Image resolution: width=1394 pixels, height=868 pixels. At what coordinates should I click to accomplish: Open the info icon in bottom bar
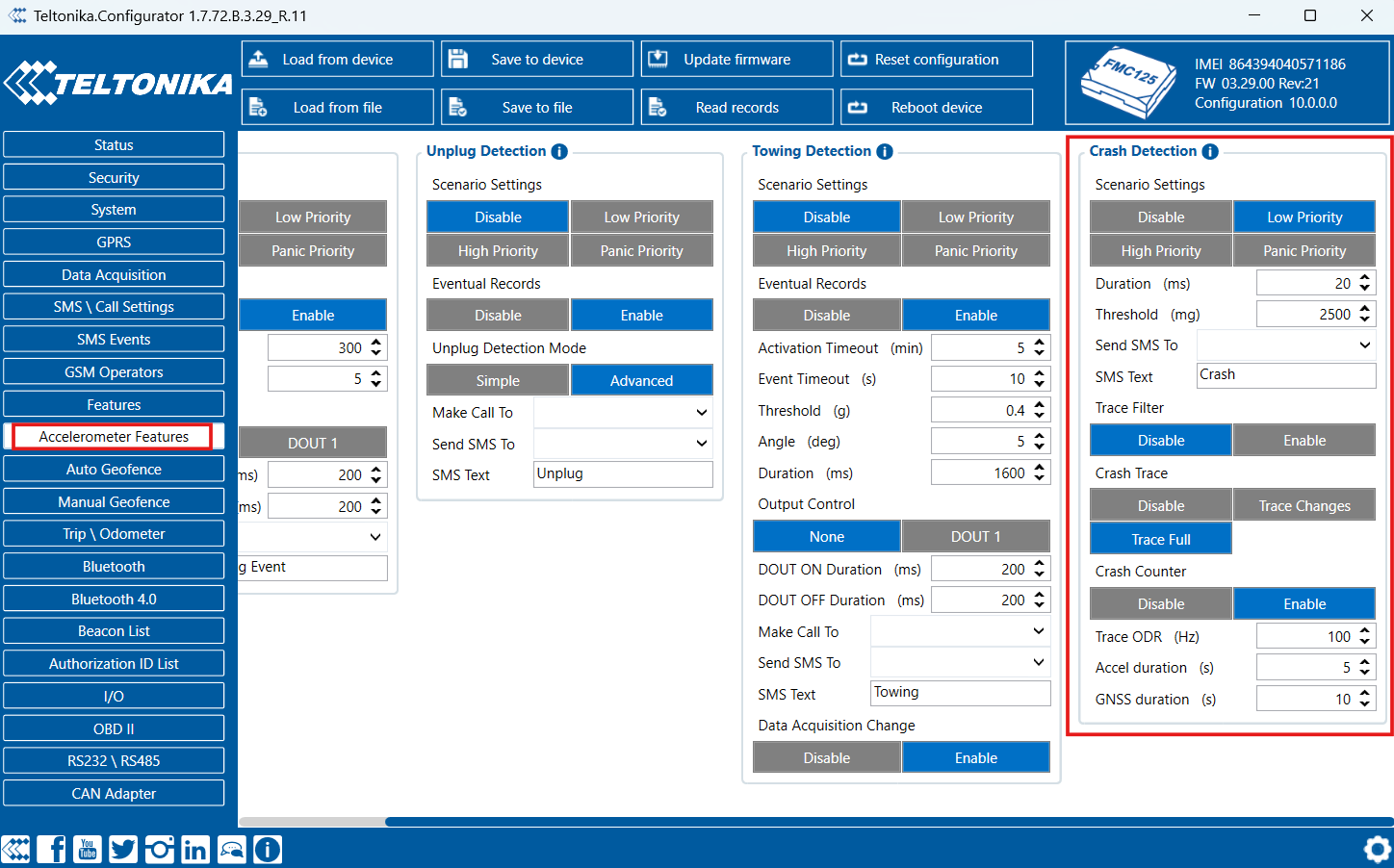click(x=268, y=849)
